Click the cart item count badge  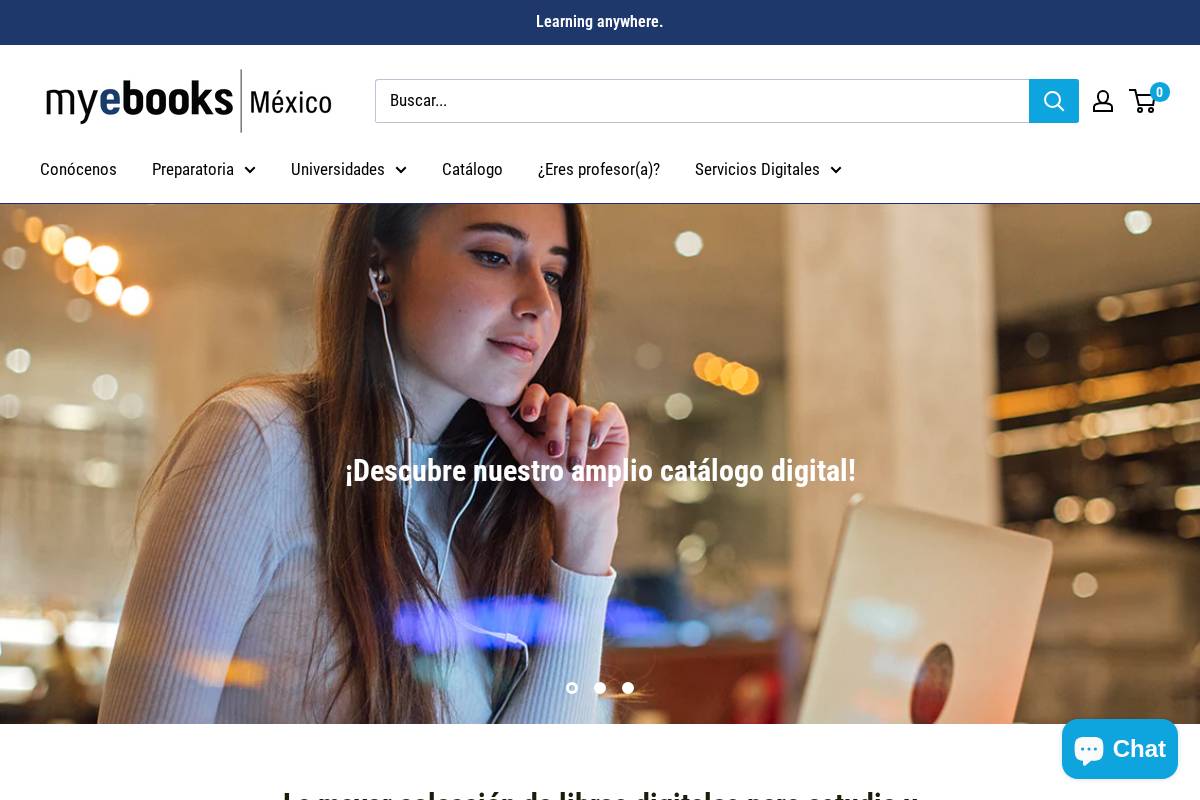pos(1159,92)
